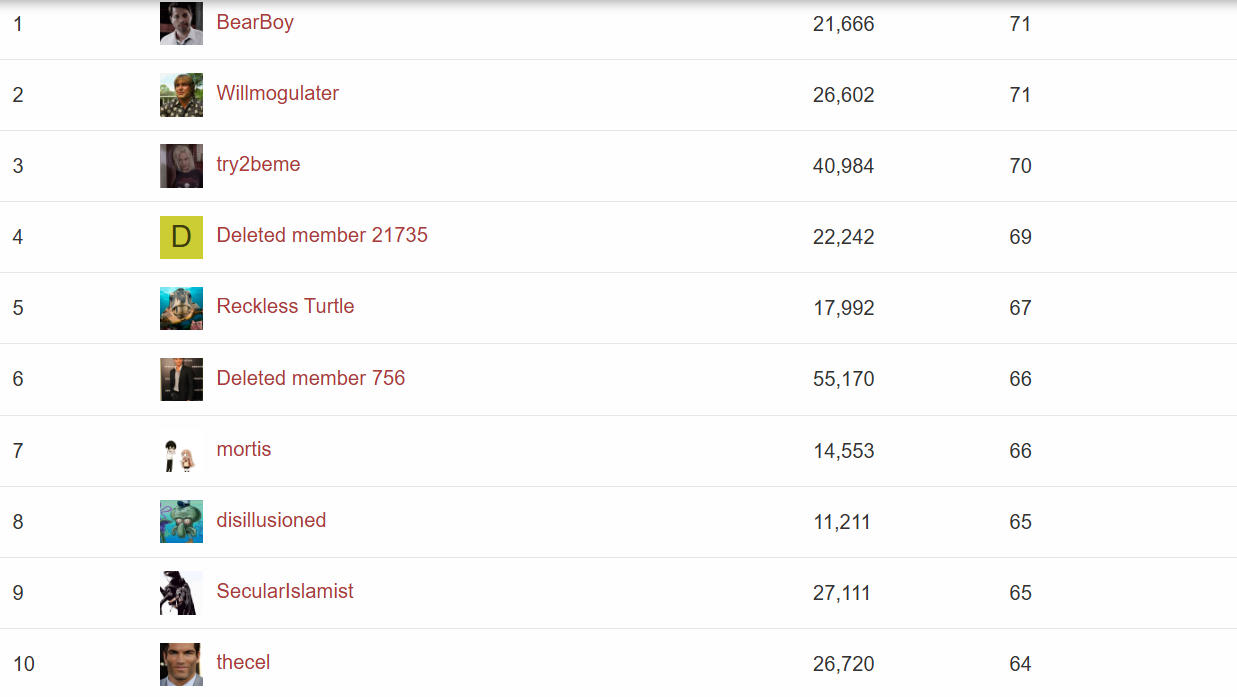This screenshot has width=1237, height=697.
Task: Click SecularIslamist's avatar image
Action: (x=181, y=593)
